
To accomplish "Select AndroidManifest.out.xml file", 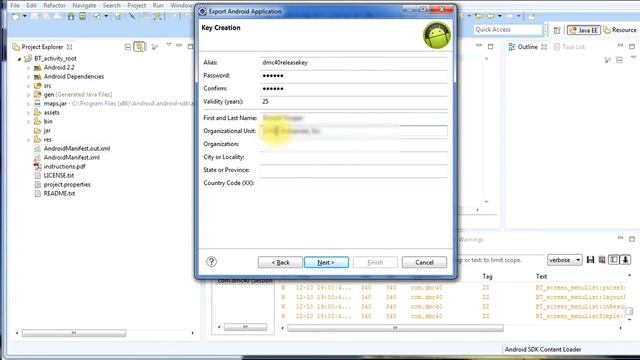I will click(77, 149).
